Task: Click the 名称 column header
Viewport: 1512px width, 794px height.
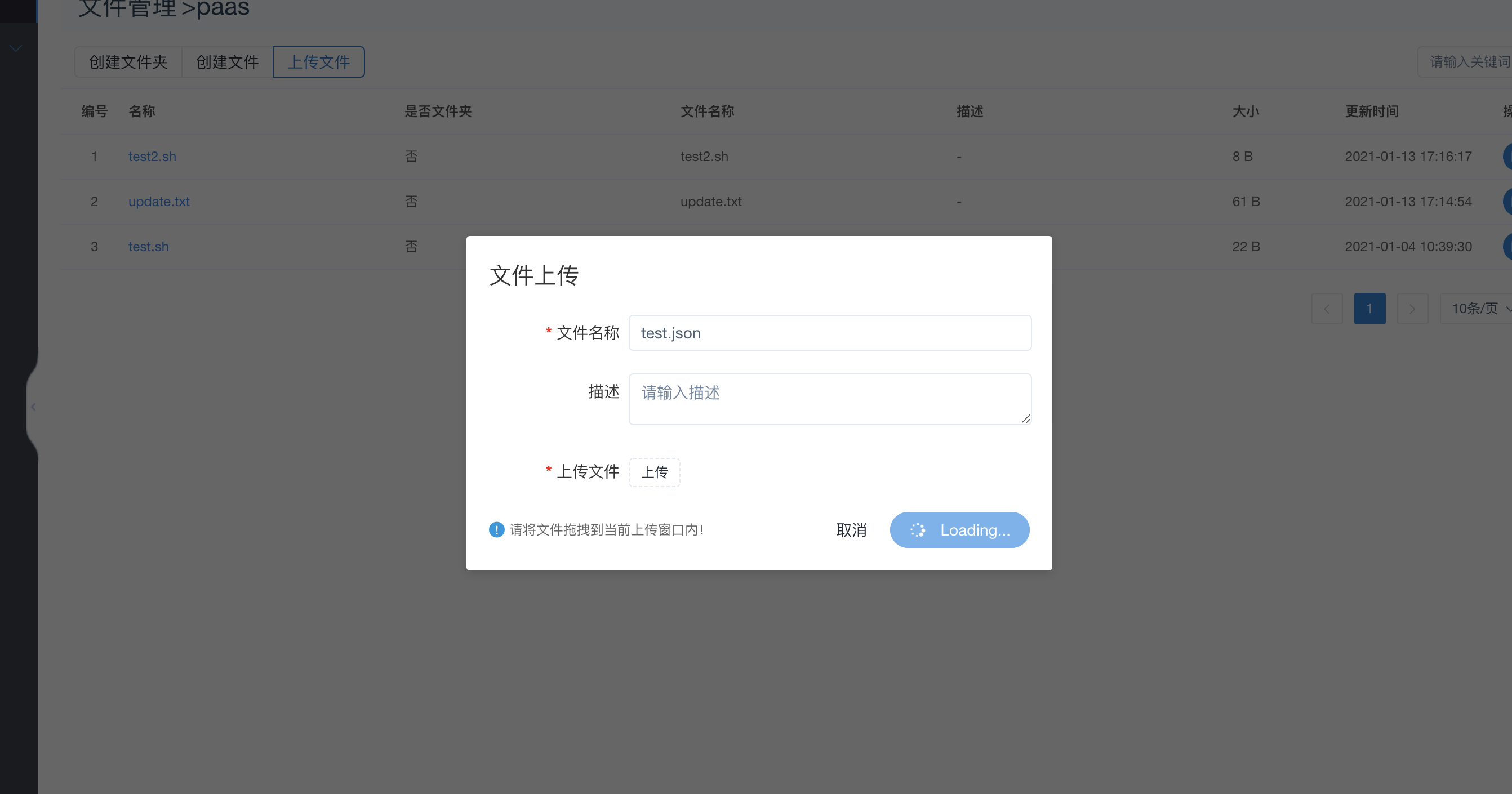Action: 142,111
